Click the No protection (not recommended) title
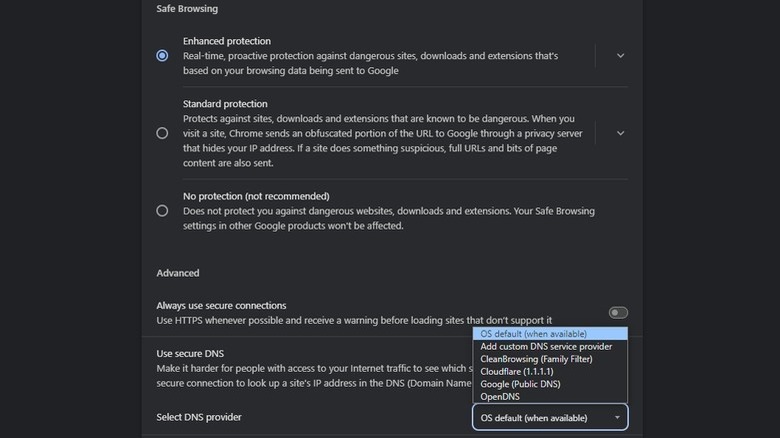 coord(255,196)
